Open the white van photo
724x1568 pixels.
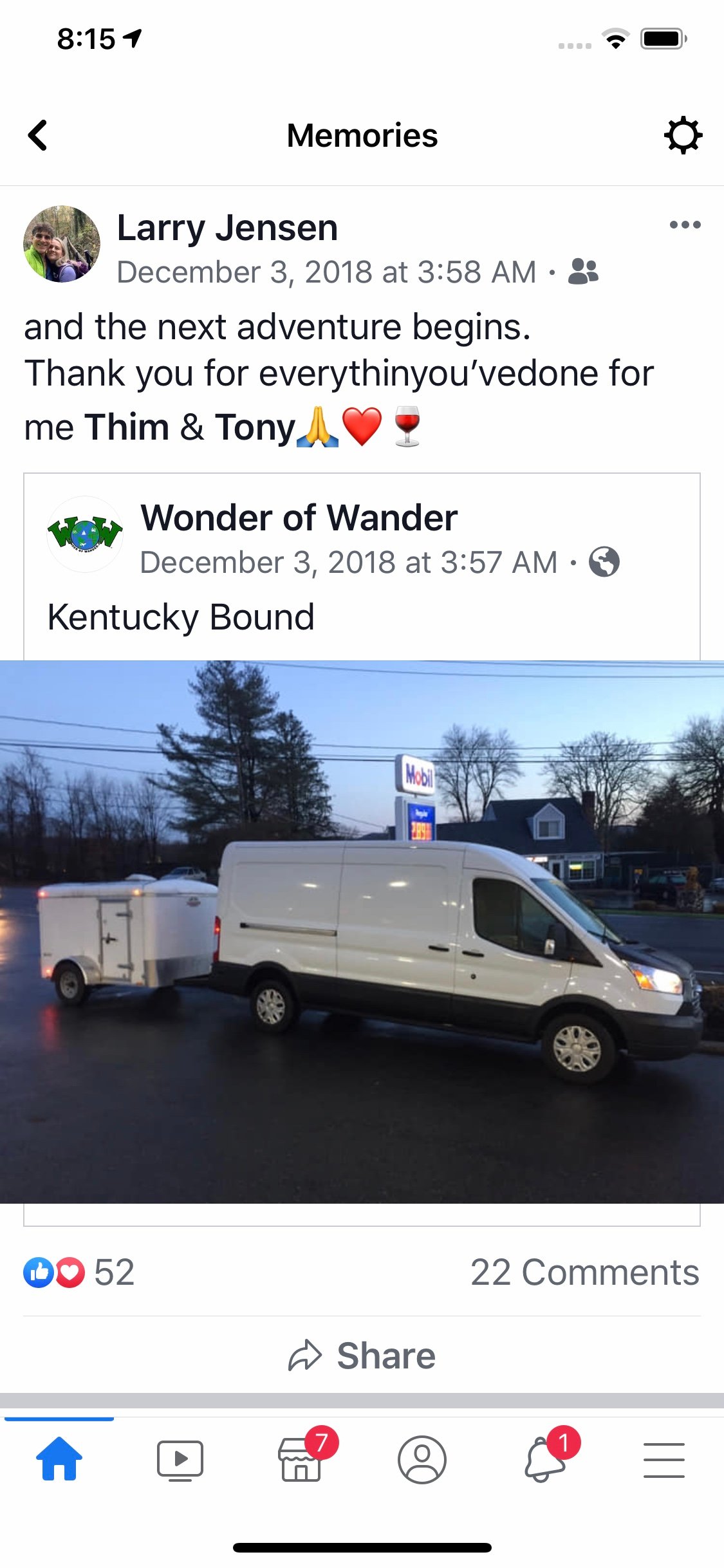pyautogui.click(x=362, y=932)
